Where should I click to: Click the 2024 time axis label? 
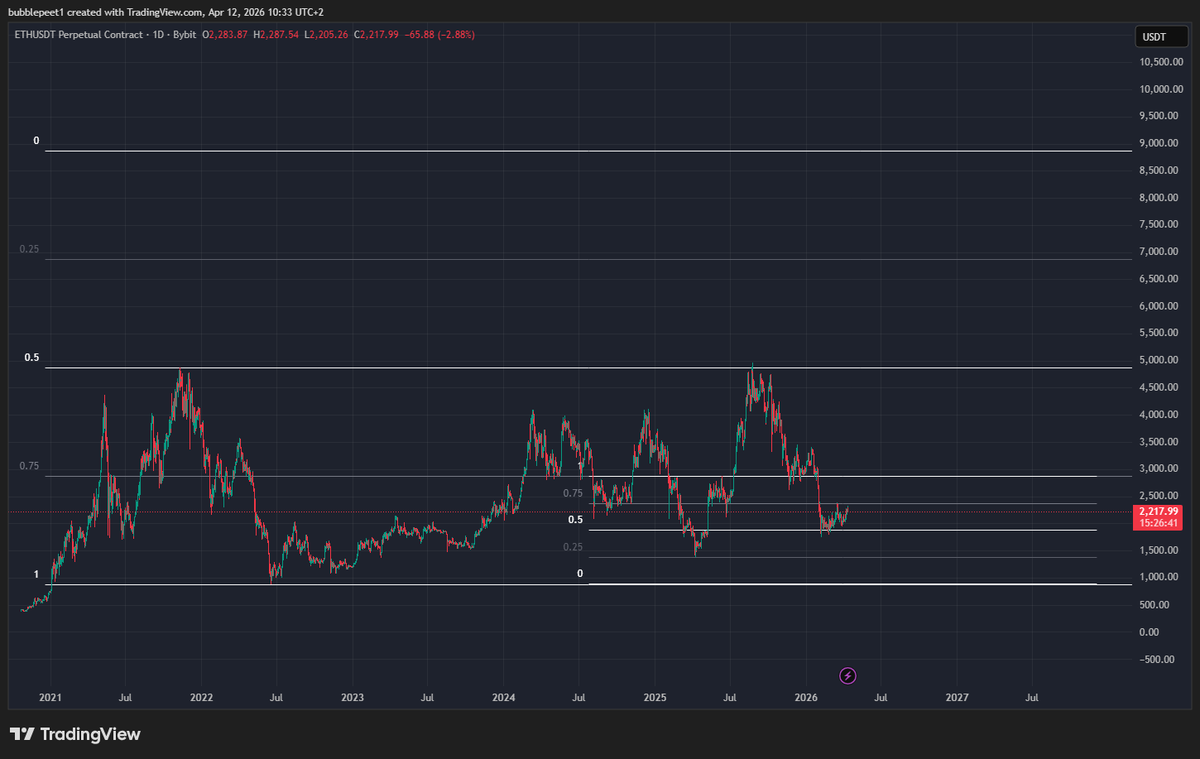pos(504,697)
